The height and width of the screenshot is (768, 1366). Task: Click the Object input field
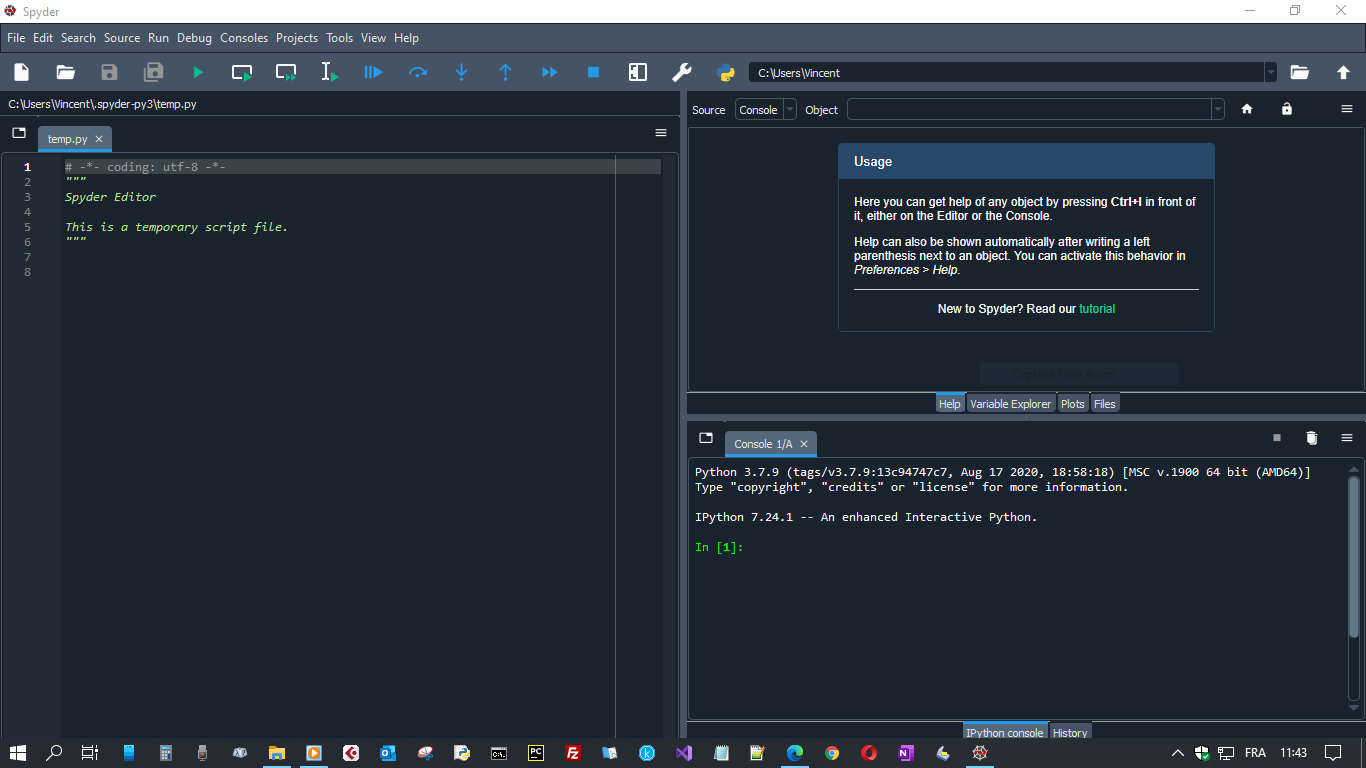coord(1029,110)
